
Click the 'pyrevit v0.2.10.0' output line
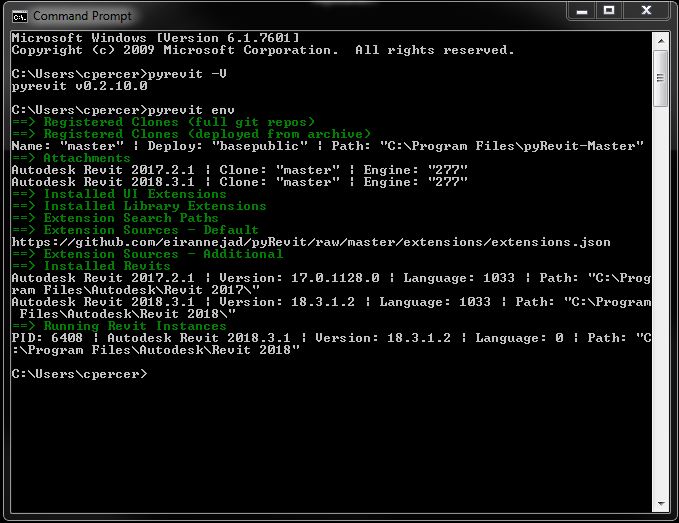[80, 86]
